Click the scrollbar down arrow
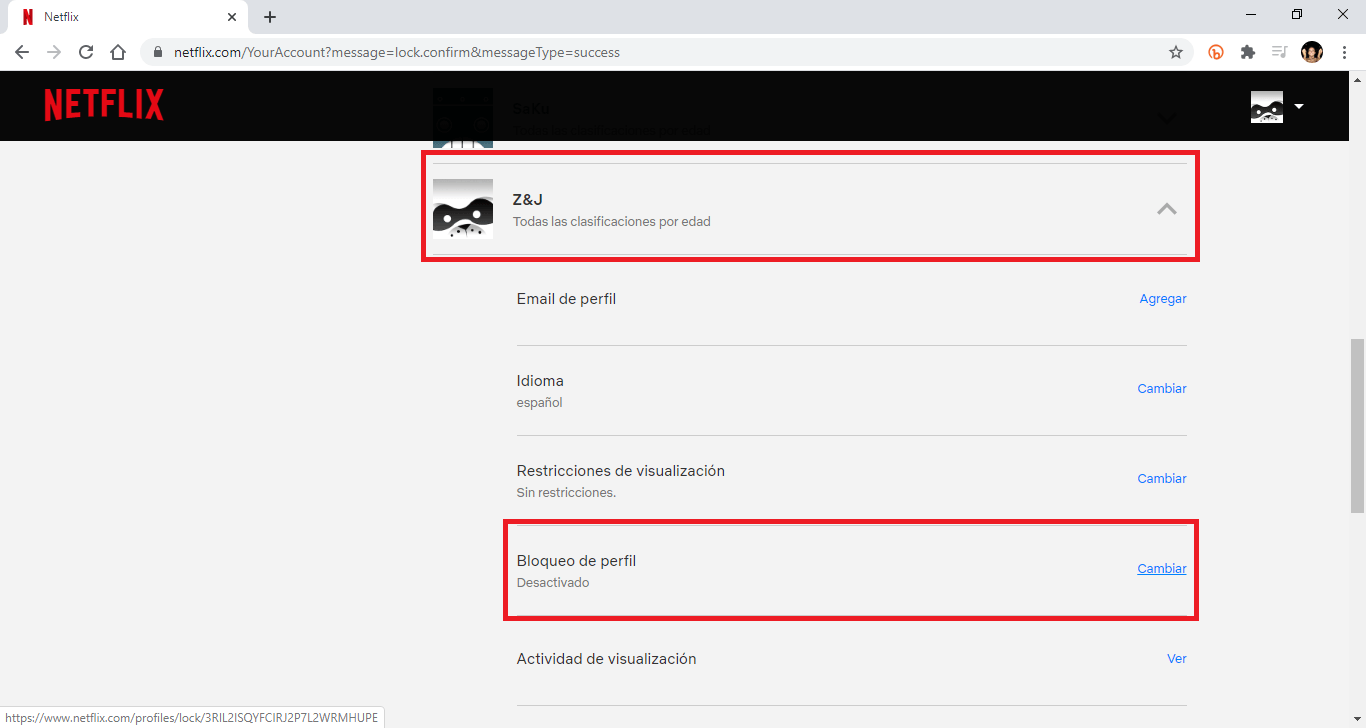This screenshot has width=1366, height=728. tap(1357, 719)
